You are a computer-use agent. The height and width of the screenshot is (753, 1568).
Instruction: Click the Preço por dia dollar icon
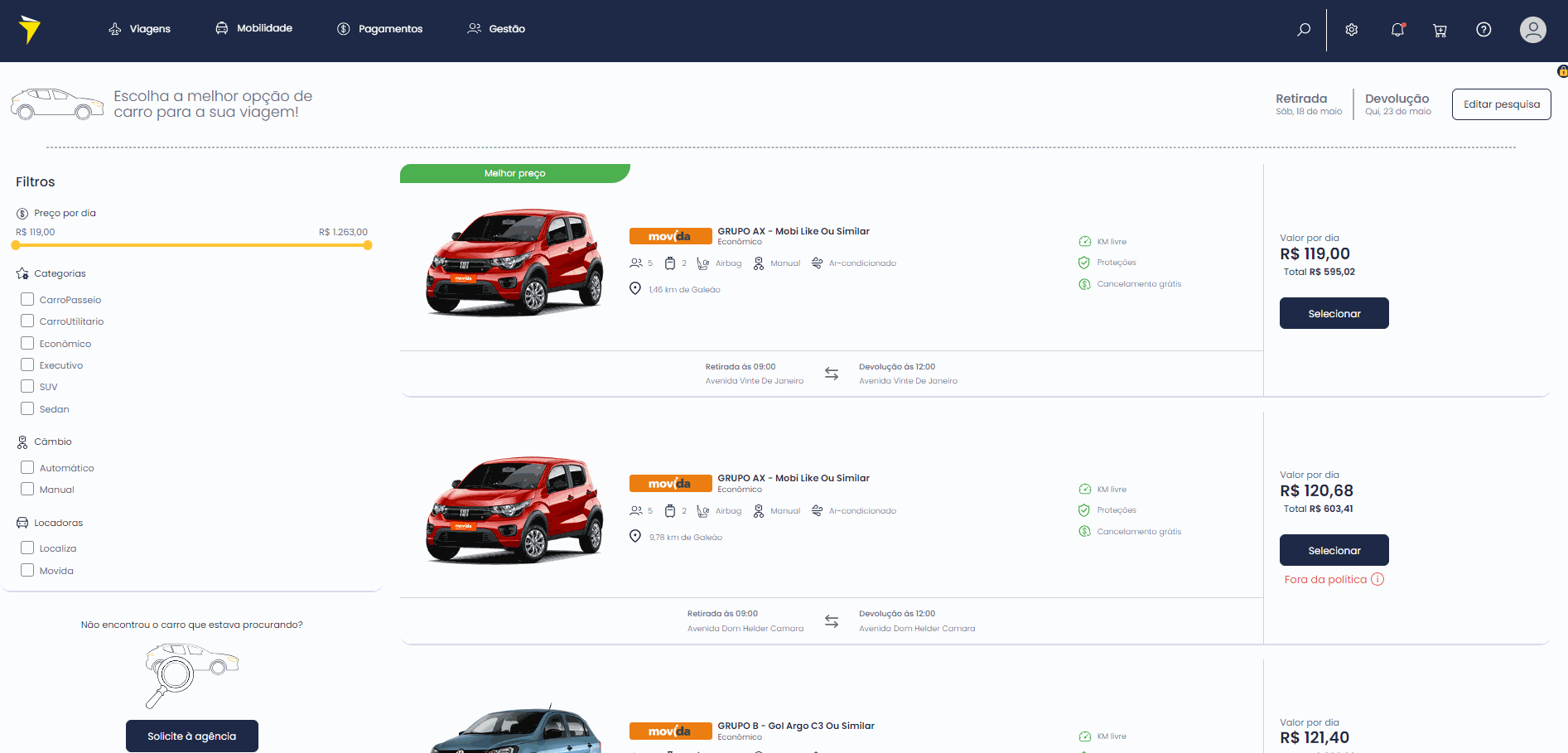pos(22,214)
